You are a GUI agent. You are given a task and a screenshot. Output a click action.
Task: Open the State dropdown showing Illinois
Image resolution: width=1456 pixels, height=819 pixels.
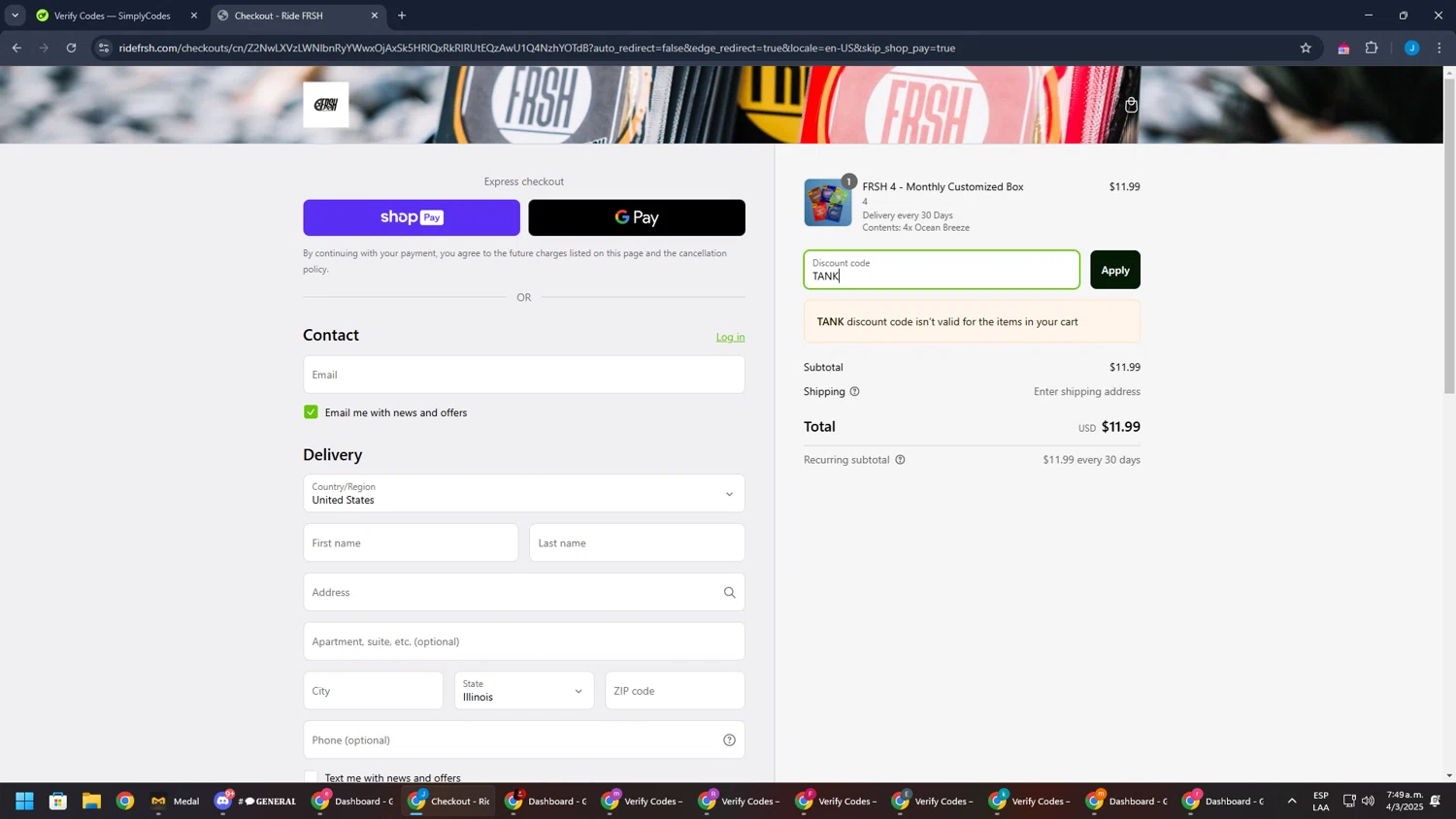click(524, 691)
